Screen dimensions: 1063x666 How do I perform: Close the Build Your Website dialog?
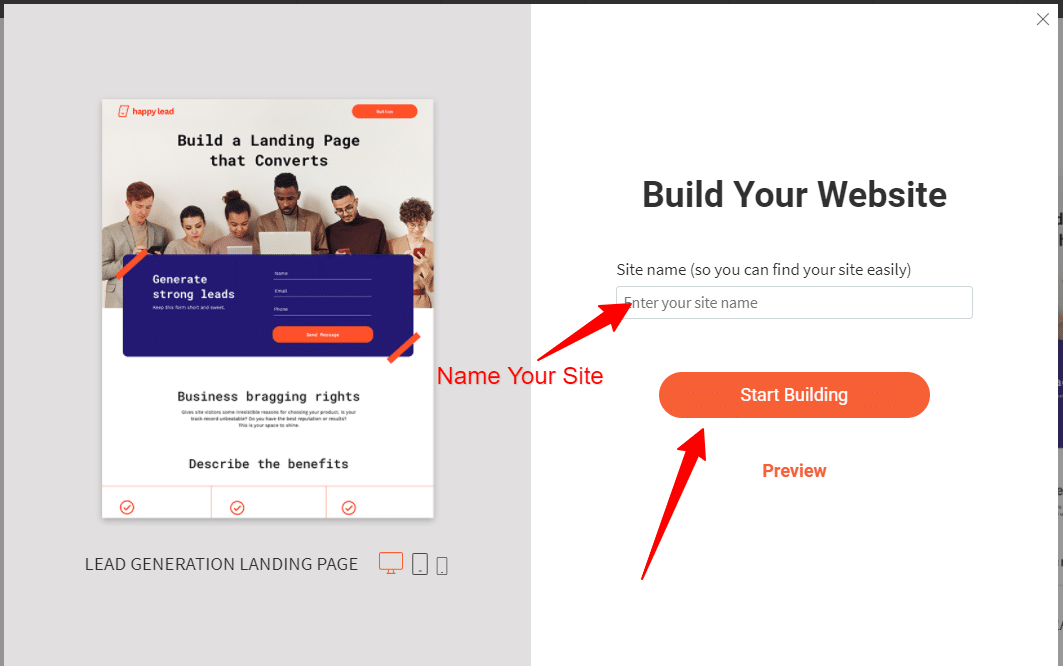click(1043, 20)
